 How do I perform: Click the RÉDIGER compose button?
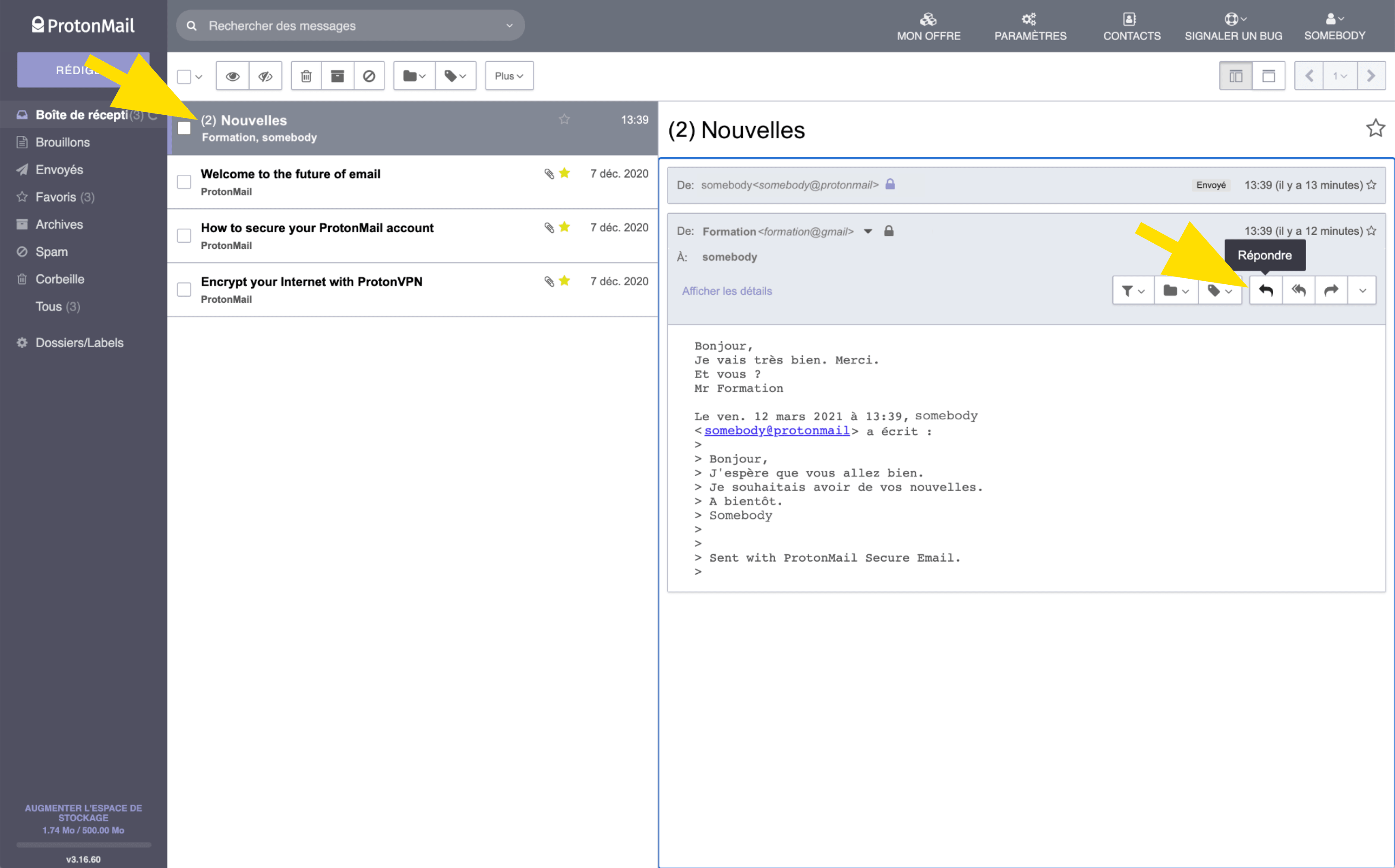click(83, 70)
